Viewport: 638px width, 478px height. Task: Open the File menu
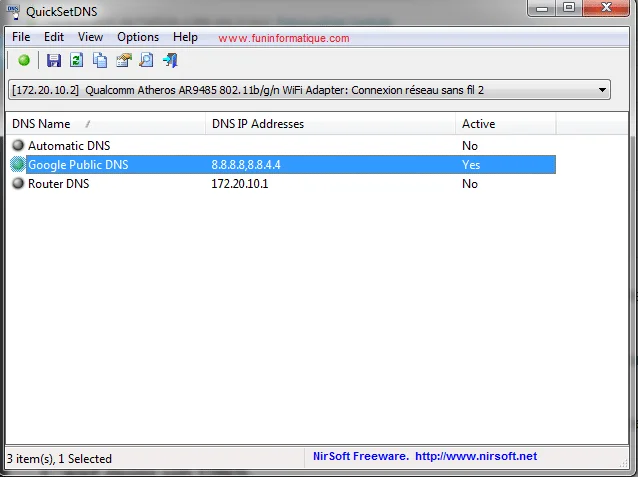tap(21, 37)
